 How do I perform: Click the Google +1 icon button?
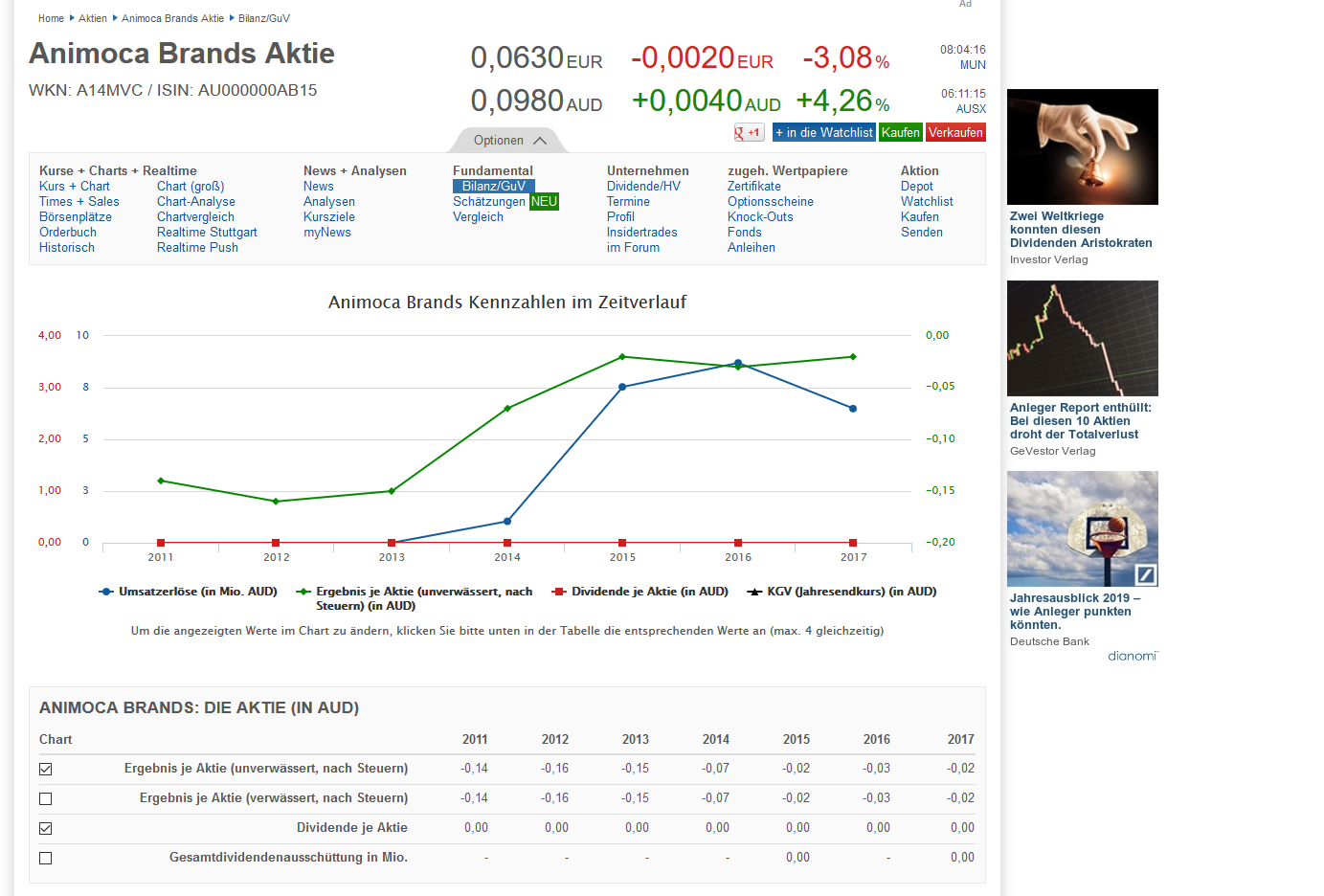[x=749, y=133]
